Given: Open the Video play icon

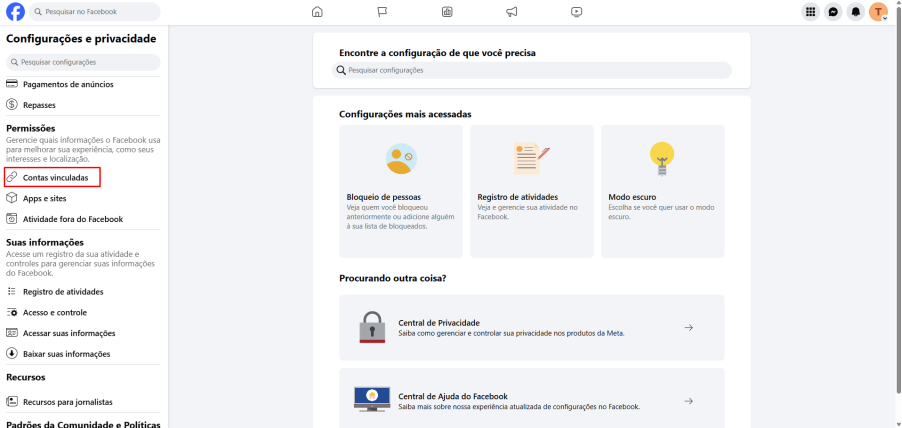Looking at the screenshot, I should [x=576, y=12].
